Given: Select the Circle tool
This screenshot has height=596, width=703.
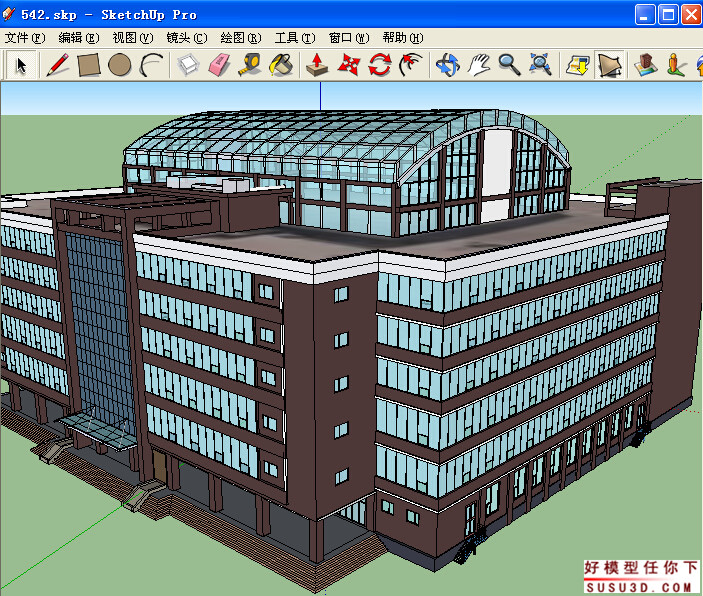Looking at the screenshot, I should coord(120,65).
